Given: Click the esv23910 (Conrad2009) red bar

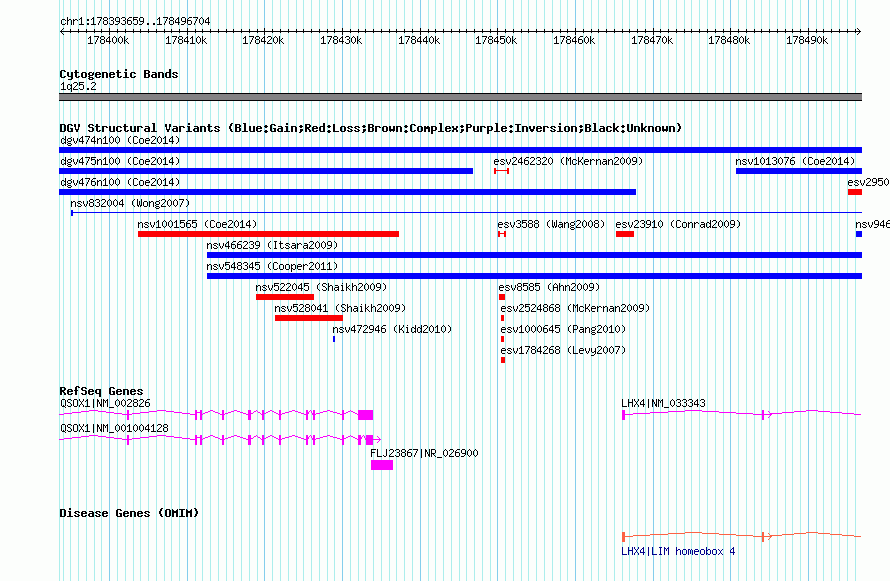Looking at the screenshot, I should click(625, 234).
